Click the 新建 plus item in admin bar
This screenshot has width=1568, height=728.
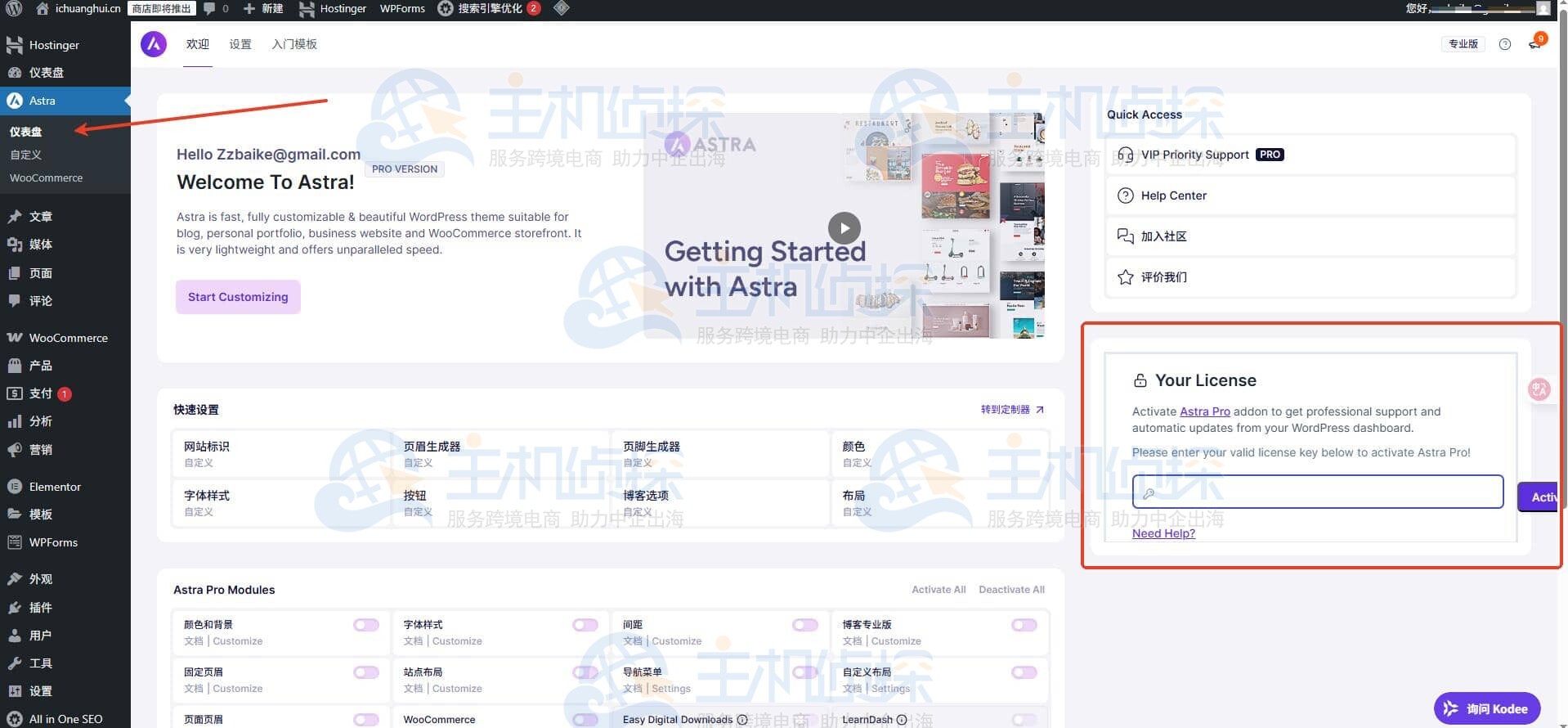(x=263, y=8)
